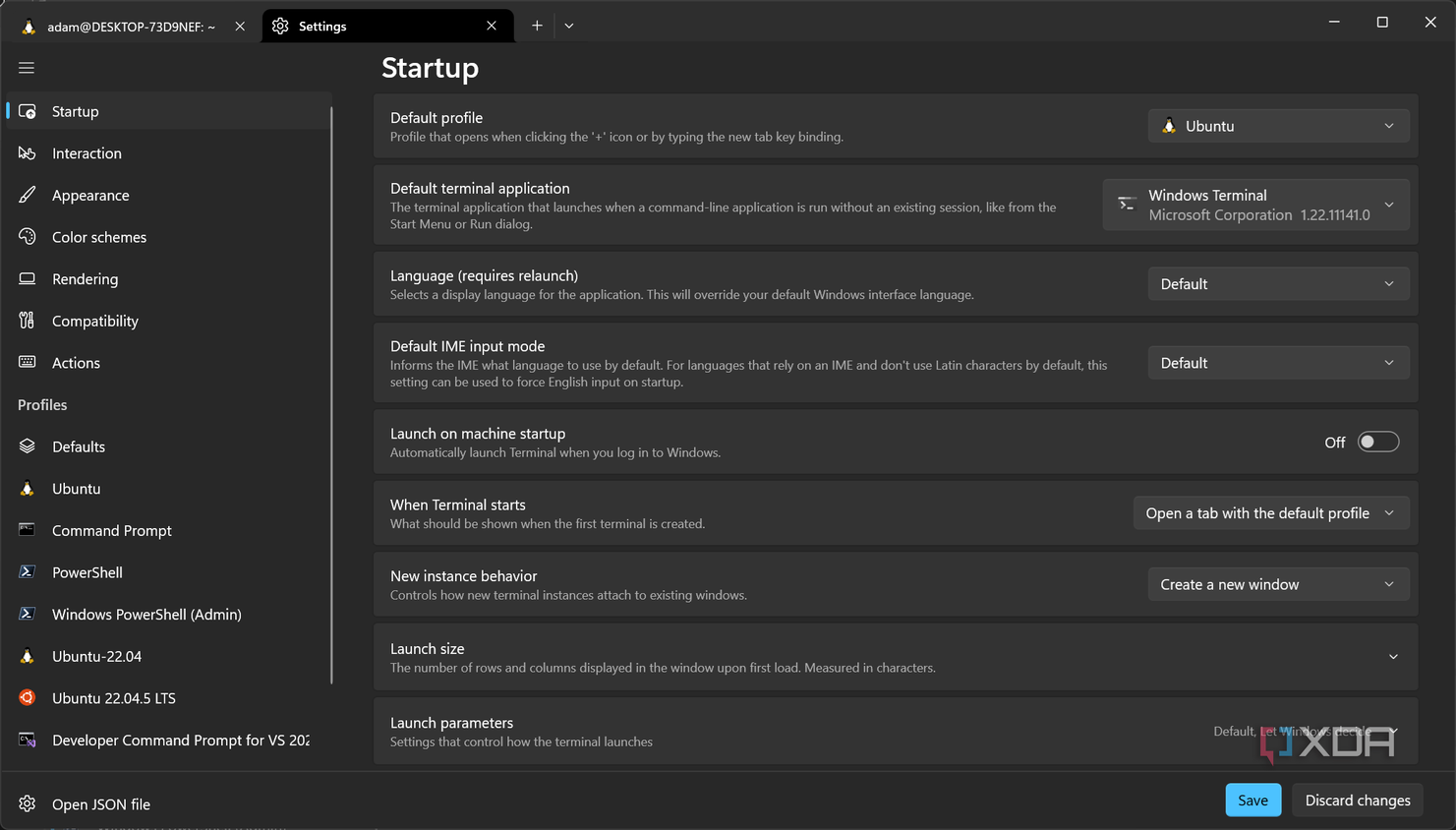Click the Ubuntu-22.04 penguin icon

28,656
